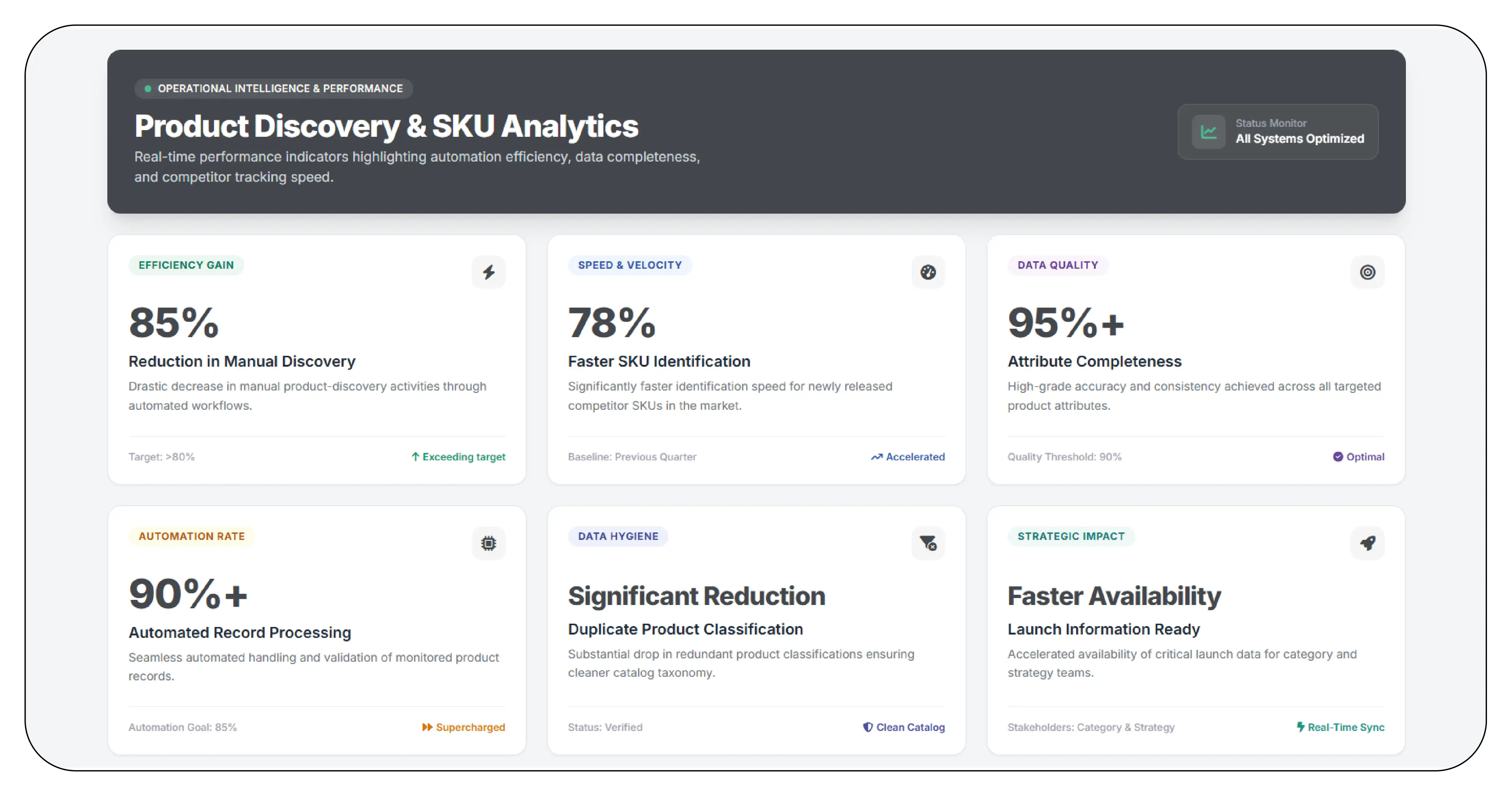Image resolution: width=1512 pixels, height=796 pixels.
Task: Click the 95%+ metric value
Action: [x=1066, y=323]
